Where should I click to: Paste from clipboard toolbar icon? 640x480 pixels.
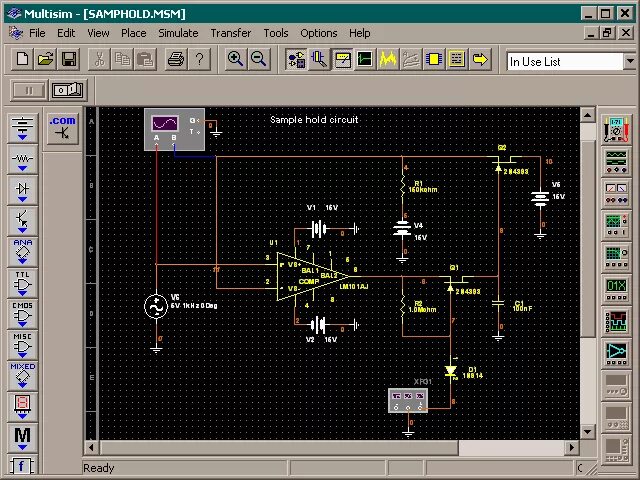(145, 60)
